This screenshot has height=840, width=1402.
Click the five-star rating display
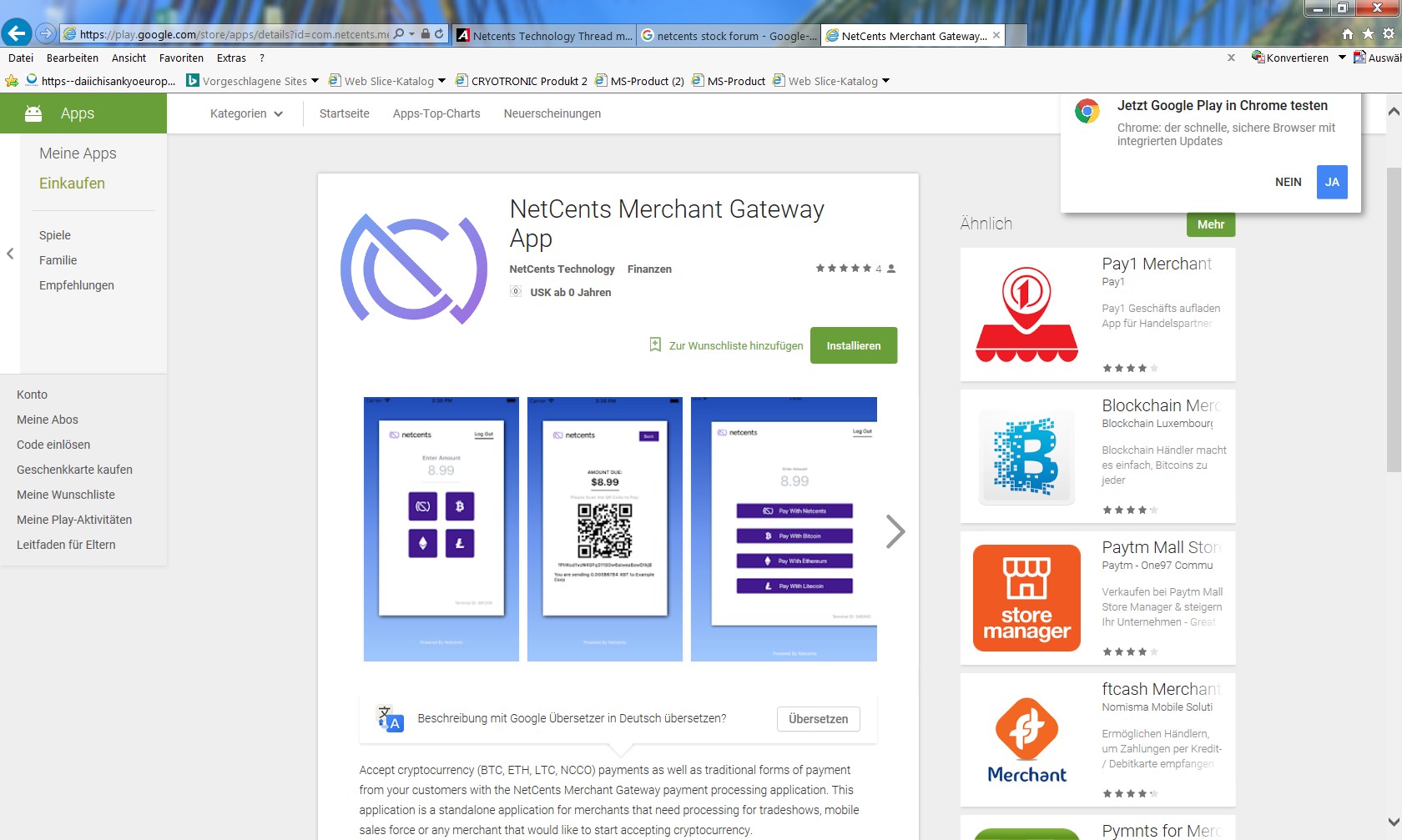[x=843, y=269]
